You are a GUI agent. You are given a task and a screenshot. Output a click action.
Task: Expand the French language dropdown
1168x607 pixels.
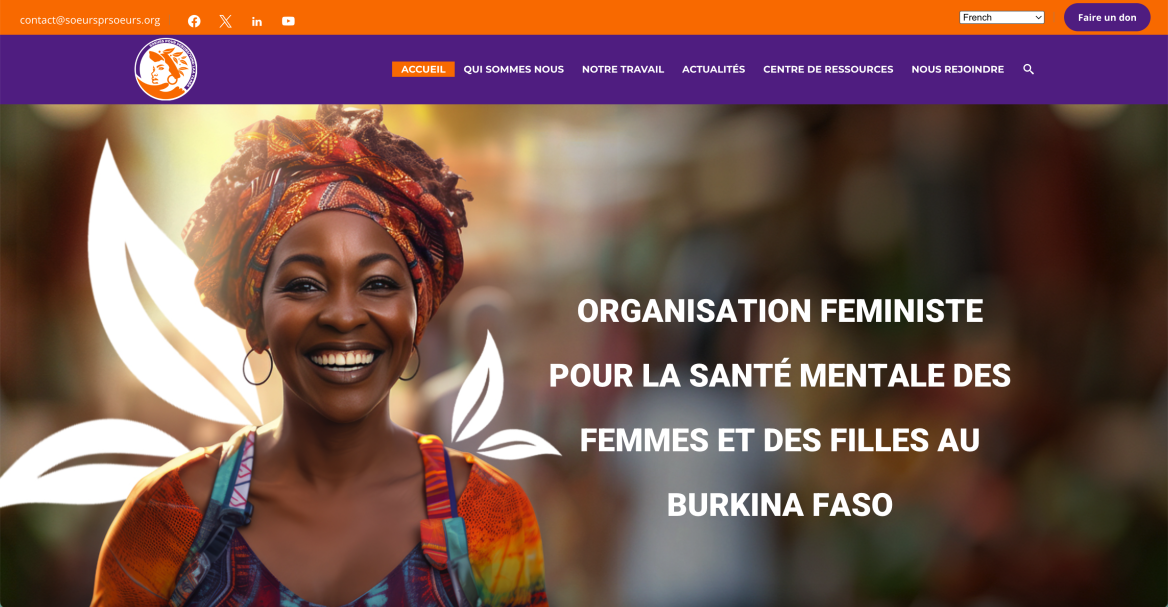(x=1002, y=17)
